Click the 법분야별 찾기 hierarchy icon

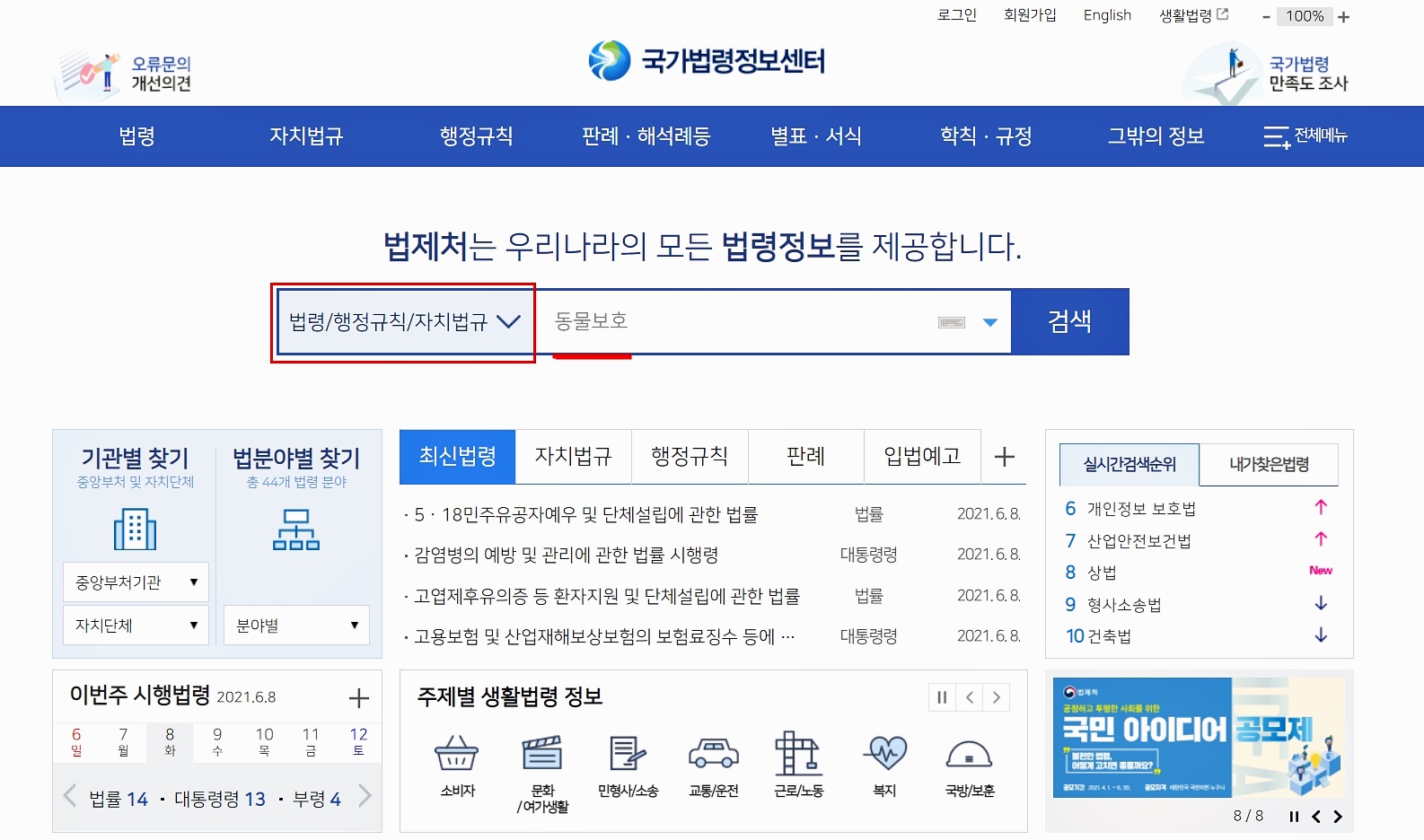pyautogui.click(x=296, y=529)
